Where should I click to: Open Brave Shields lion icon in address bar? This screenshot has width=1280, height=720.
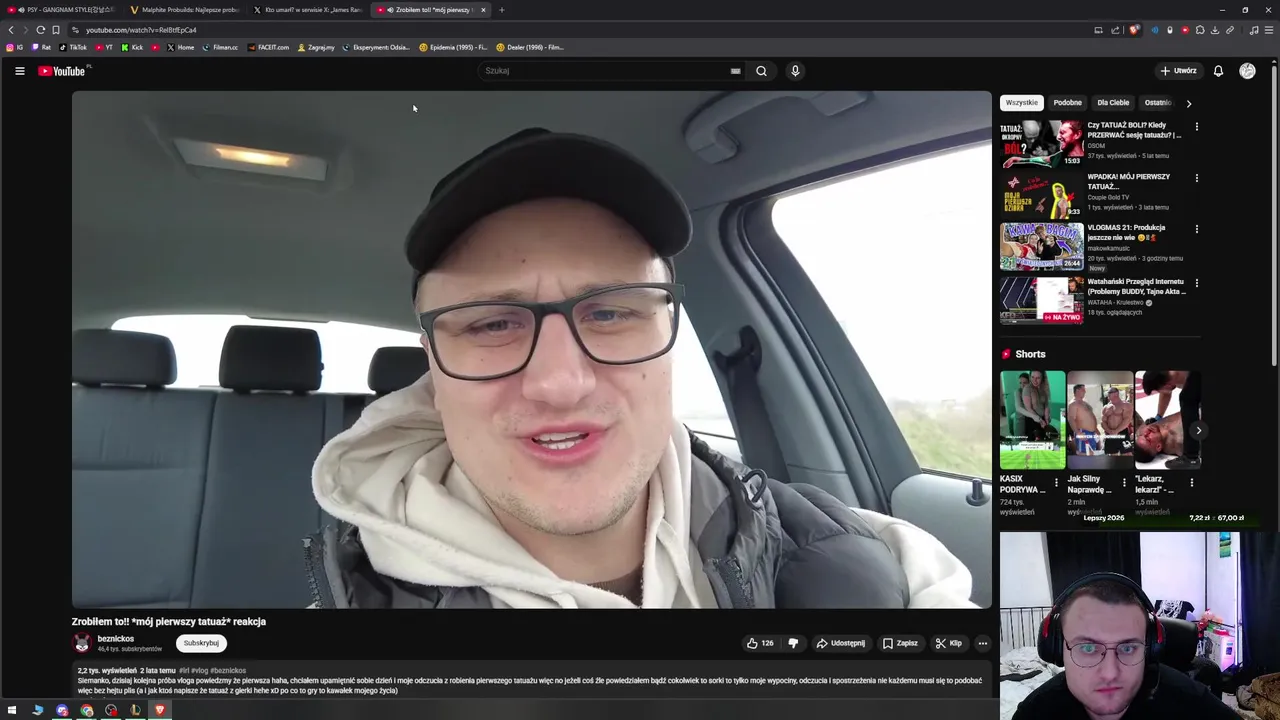coord(1134,30)
